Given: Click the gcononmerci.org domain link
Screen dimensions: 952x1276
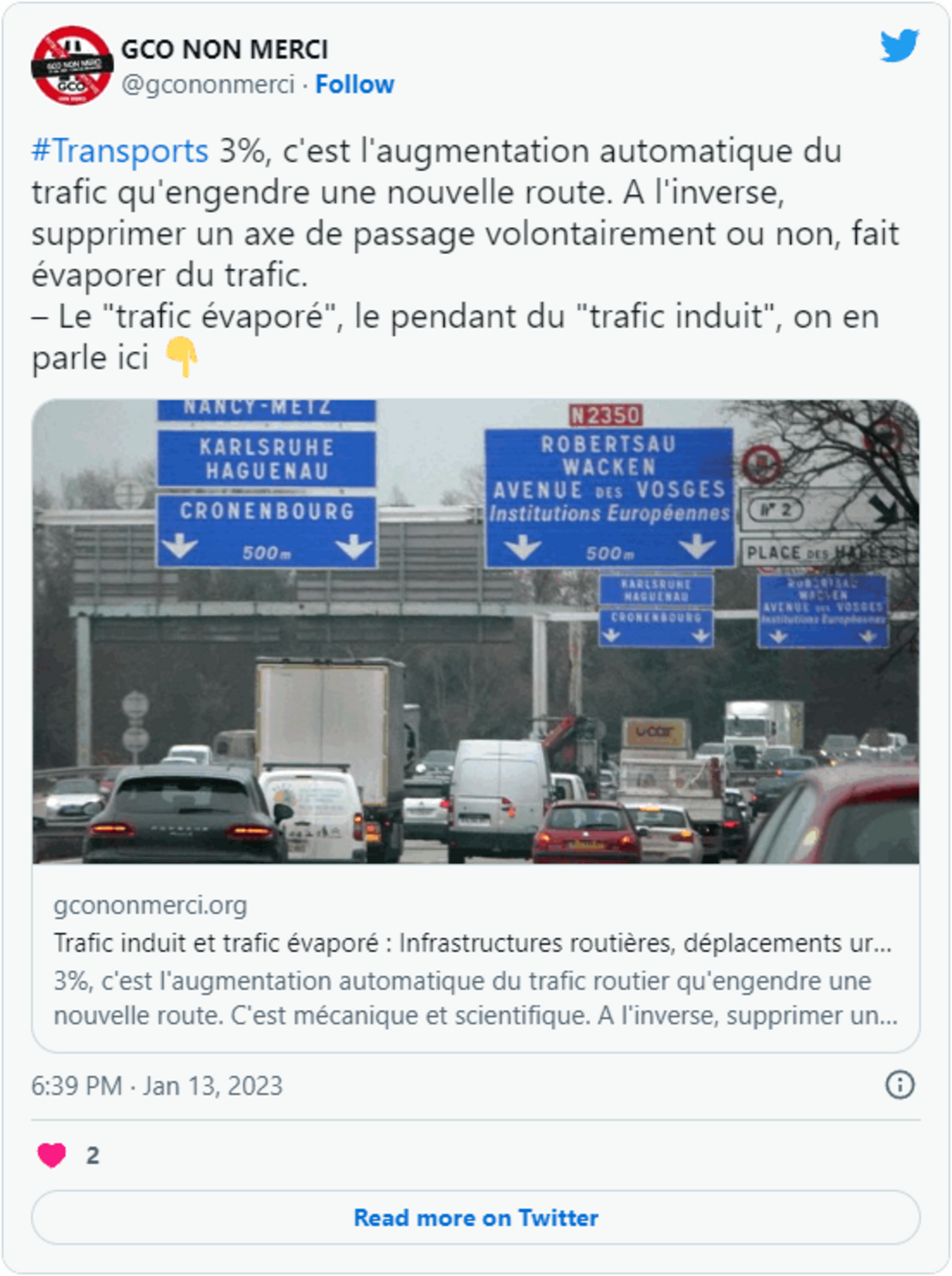Looking at the screenshot, I should [151, 905].
